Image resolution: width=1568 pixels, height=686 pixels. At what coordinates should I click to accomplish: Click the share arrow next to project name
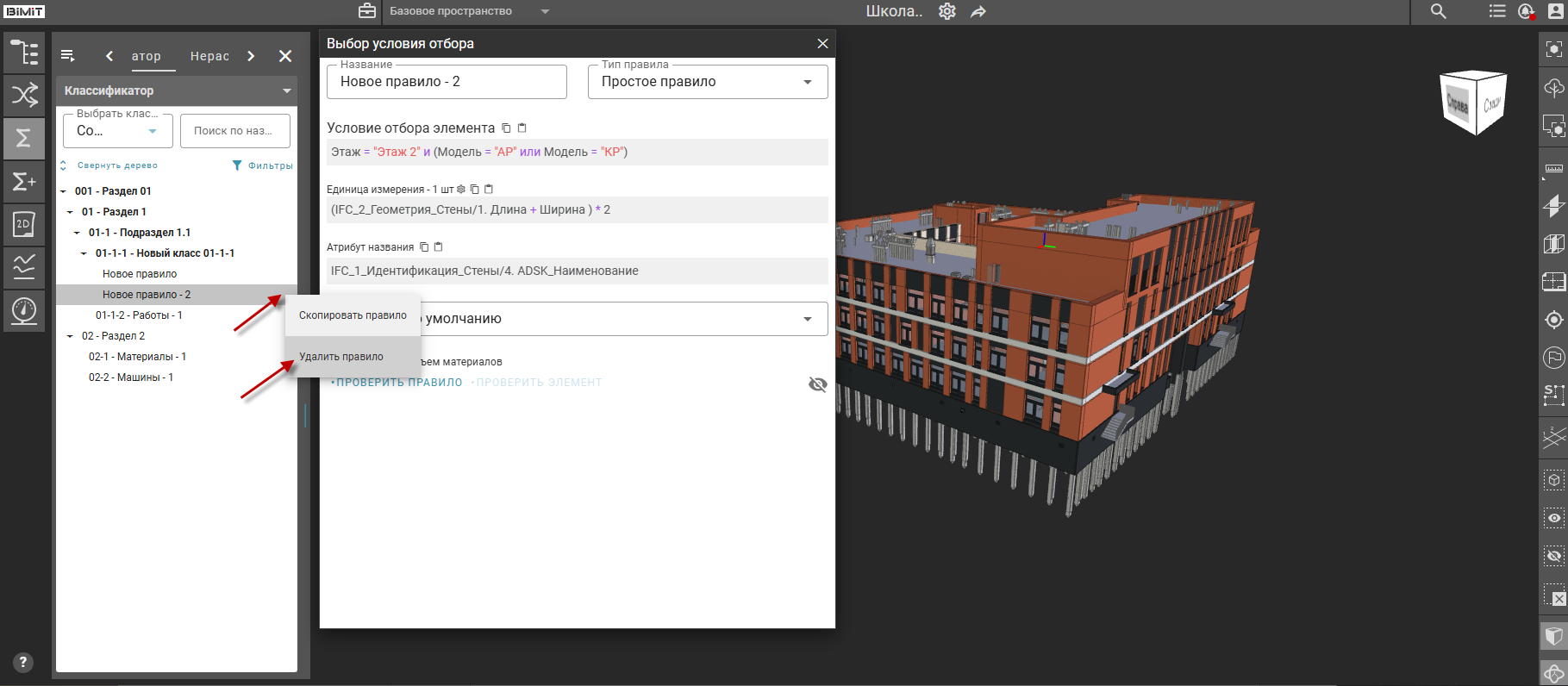click(978, 12)
